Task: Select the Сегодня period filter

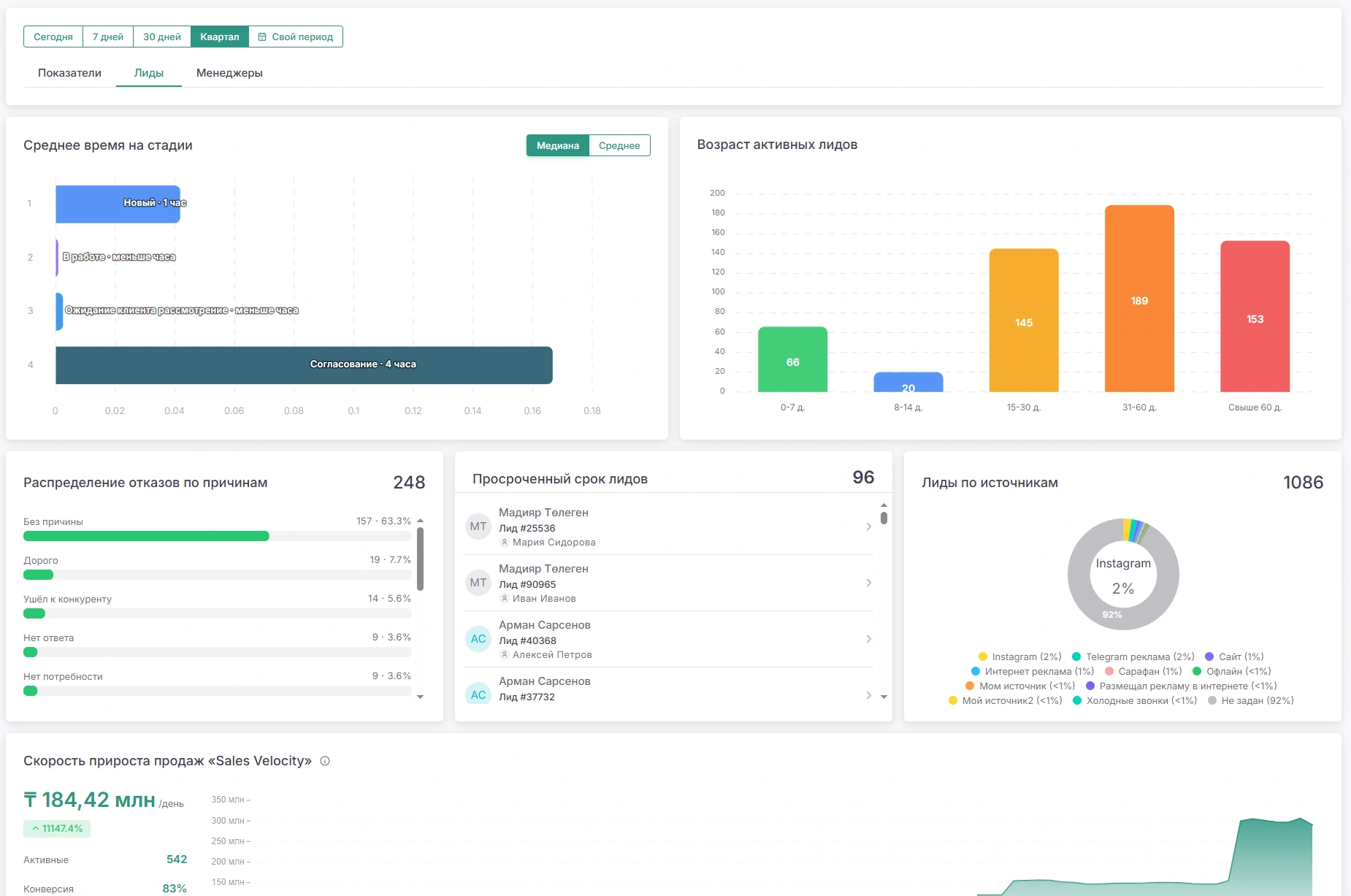Action: pyautogui.click(x=53, y=37)
